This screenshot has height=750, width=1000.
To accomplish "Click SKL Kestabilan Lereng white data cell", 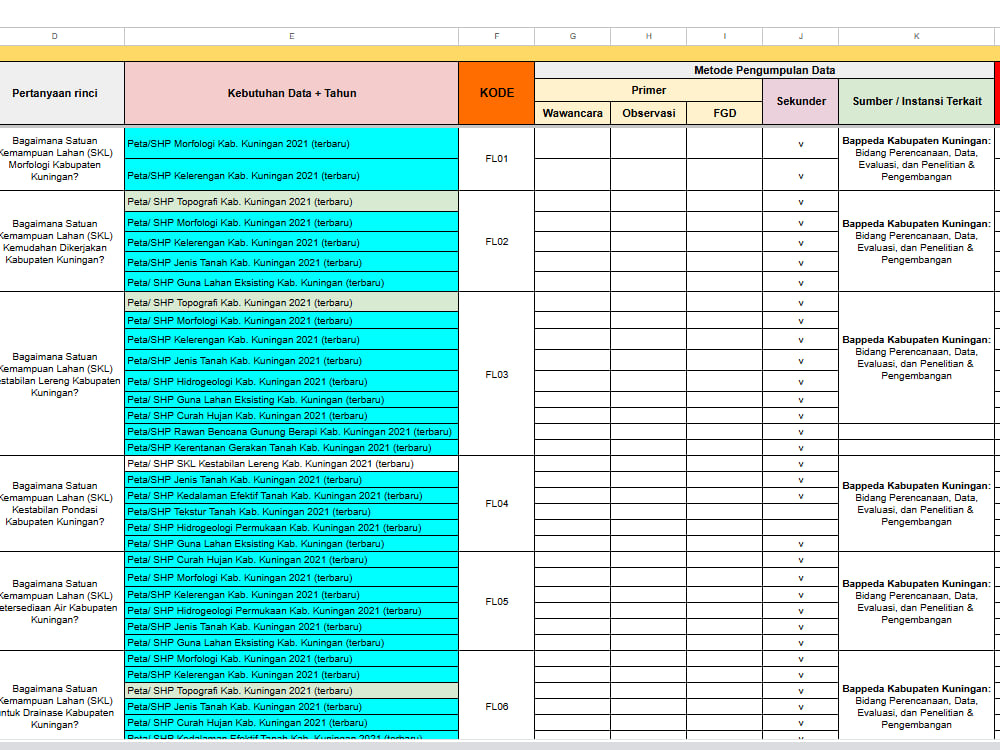I will 291,464.
